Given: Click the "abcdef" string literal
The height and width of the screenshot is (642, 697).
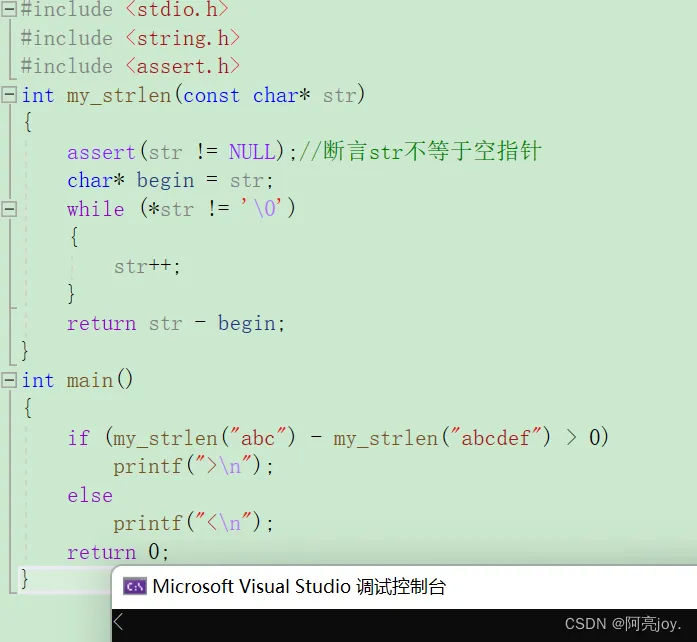Looking at the screenshot, I should [x=496, y=438].
